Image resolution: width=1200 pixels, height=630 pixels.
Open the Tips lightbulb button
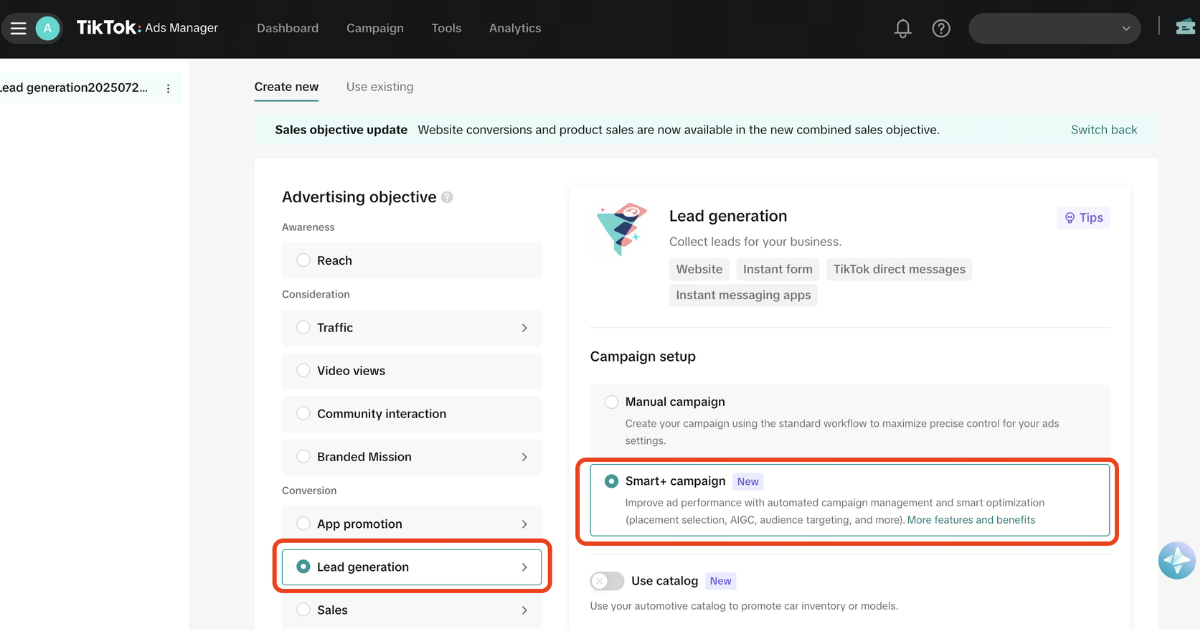[x=1084, y=217]
